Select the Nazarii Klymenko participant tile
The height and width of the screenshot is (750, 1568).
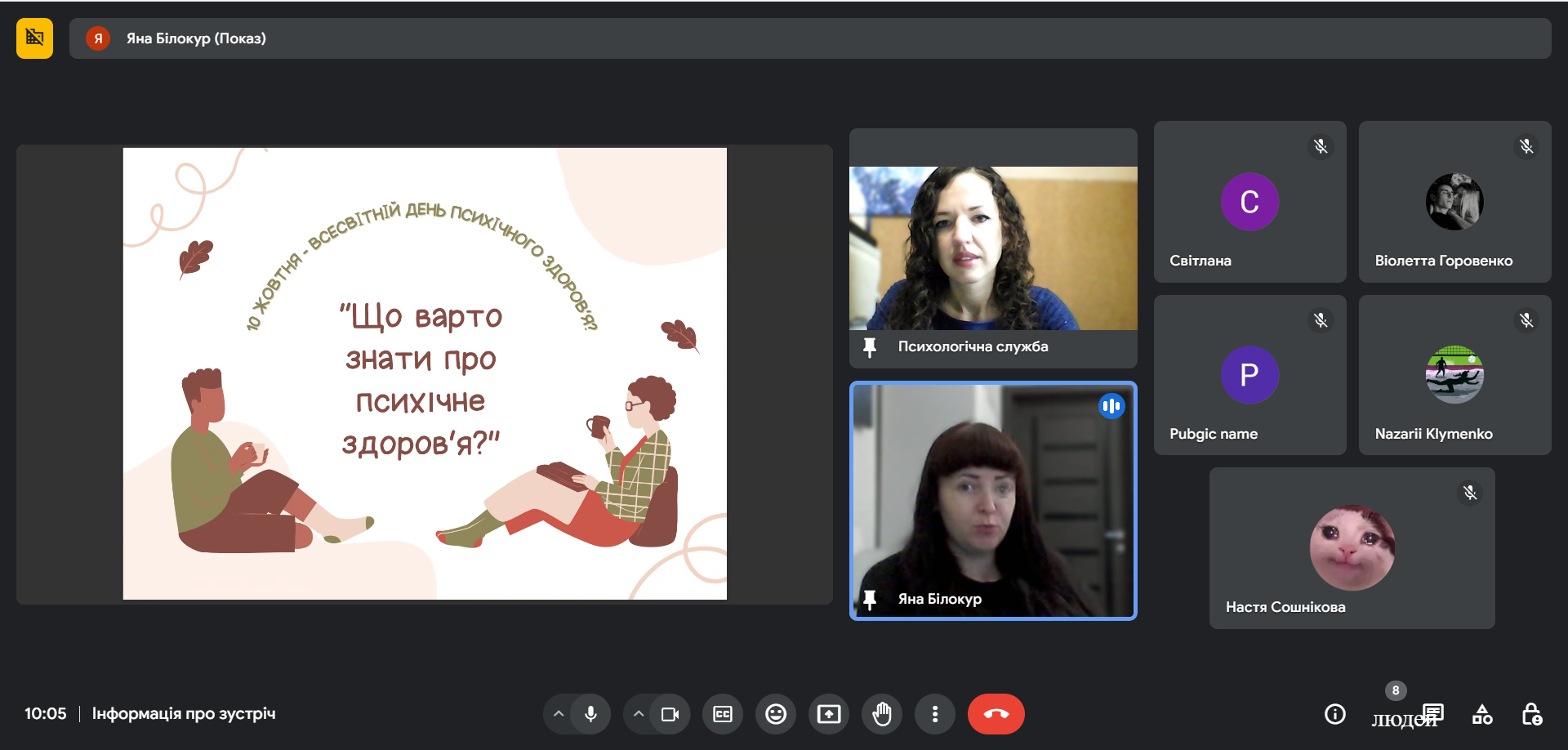coord(1454,375)
